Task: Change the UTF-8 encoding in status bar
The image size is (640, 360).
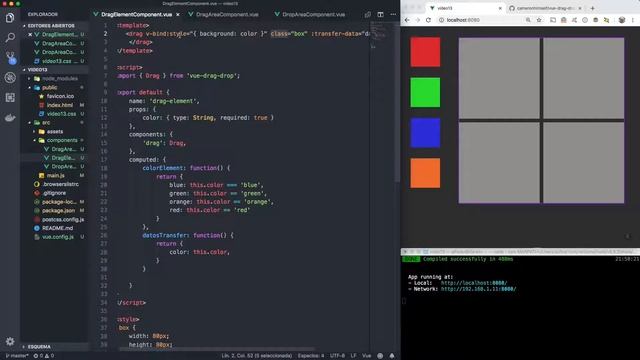Action: pos(338,356)
